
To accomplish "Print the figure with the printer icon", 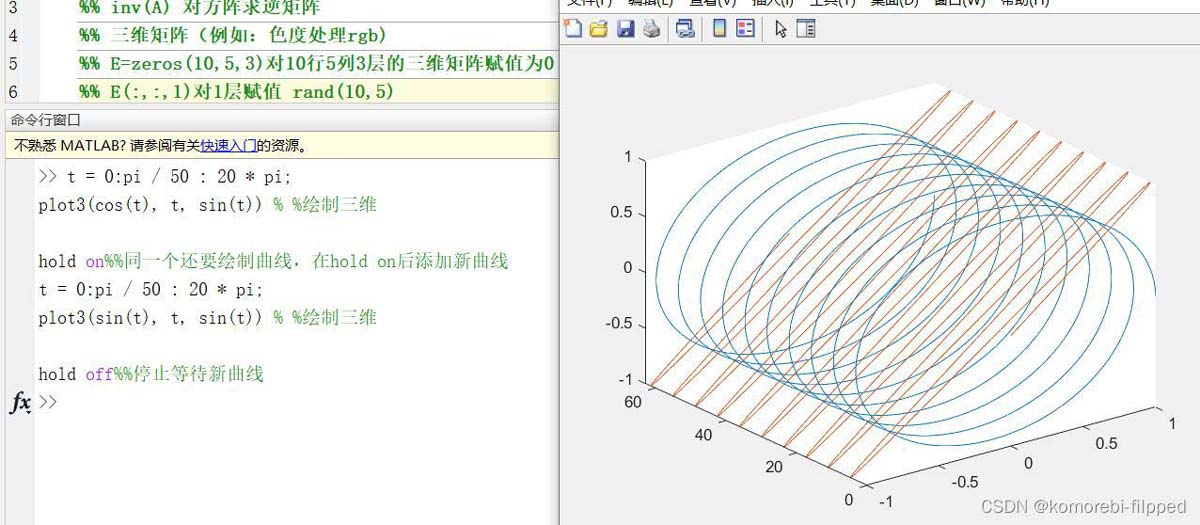I will 652,29.
